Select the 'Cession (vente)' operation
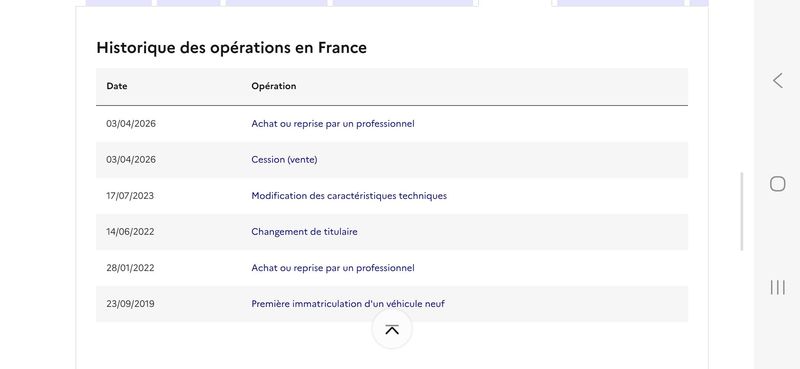800x369 pixels. tap(284, 160)
